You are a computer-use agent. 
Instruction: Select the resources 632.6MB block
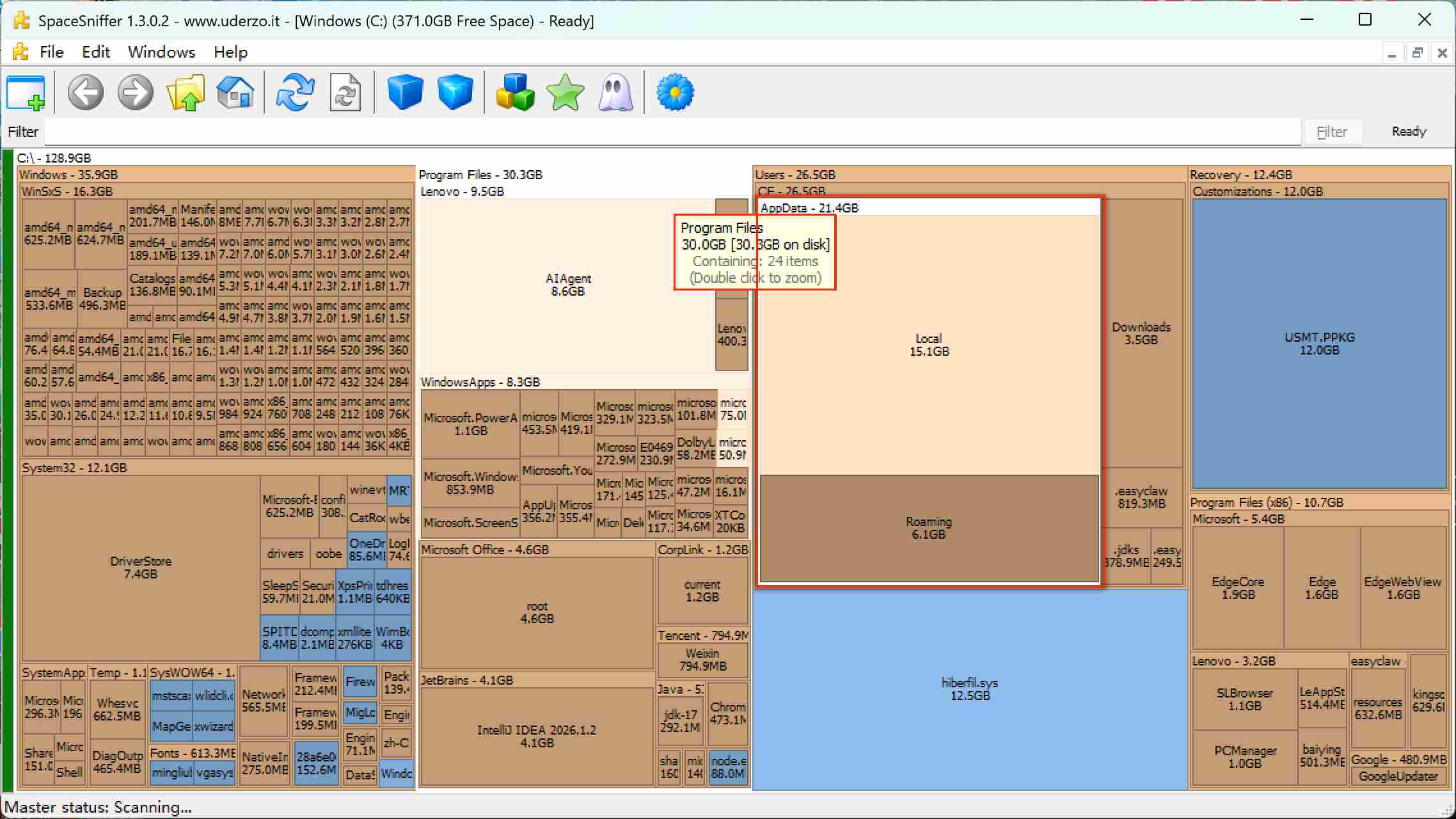click(x=1378, y=708)
